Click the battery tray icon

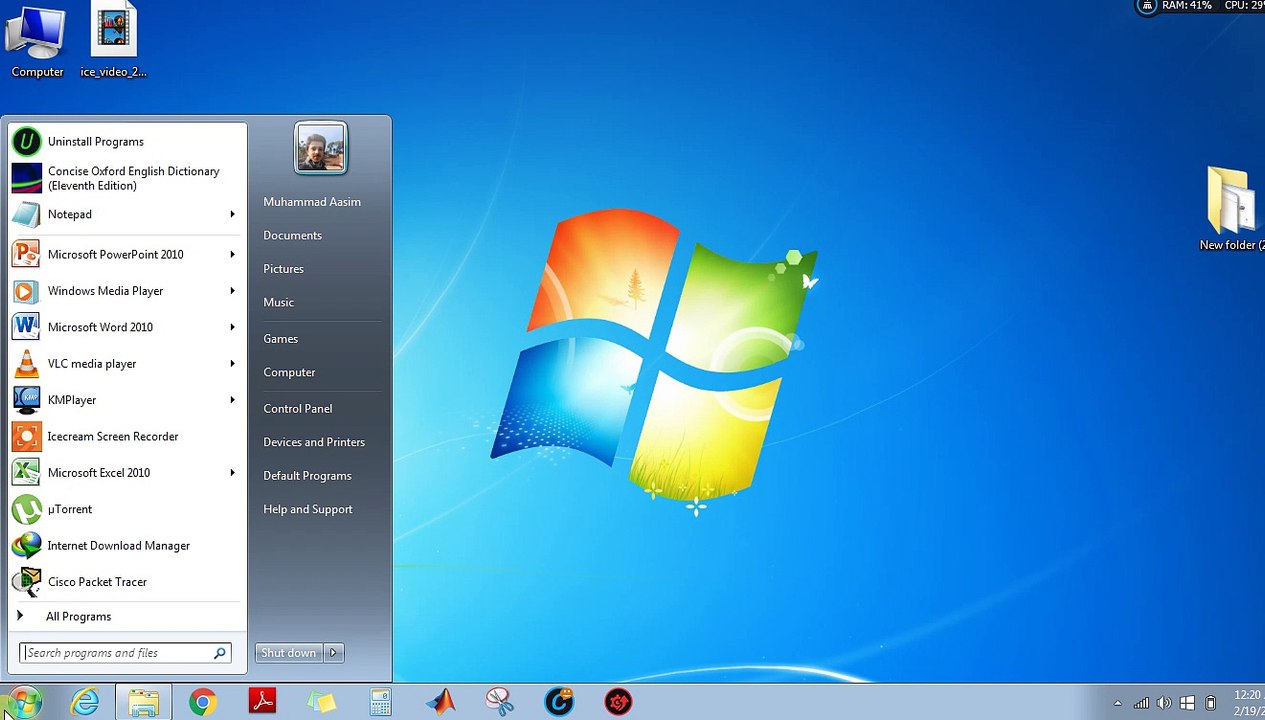(1211, 703)
